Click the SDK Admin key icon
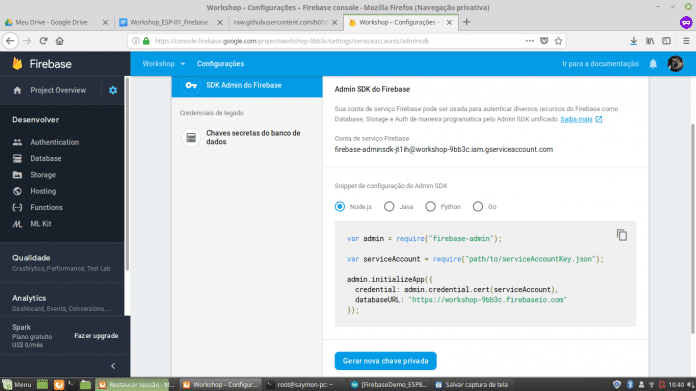Screen dimensions: 696x391 (191, 85)
